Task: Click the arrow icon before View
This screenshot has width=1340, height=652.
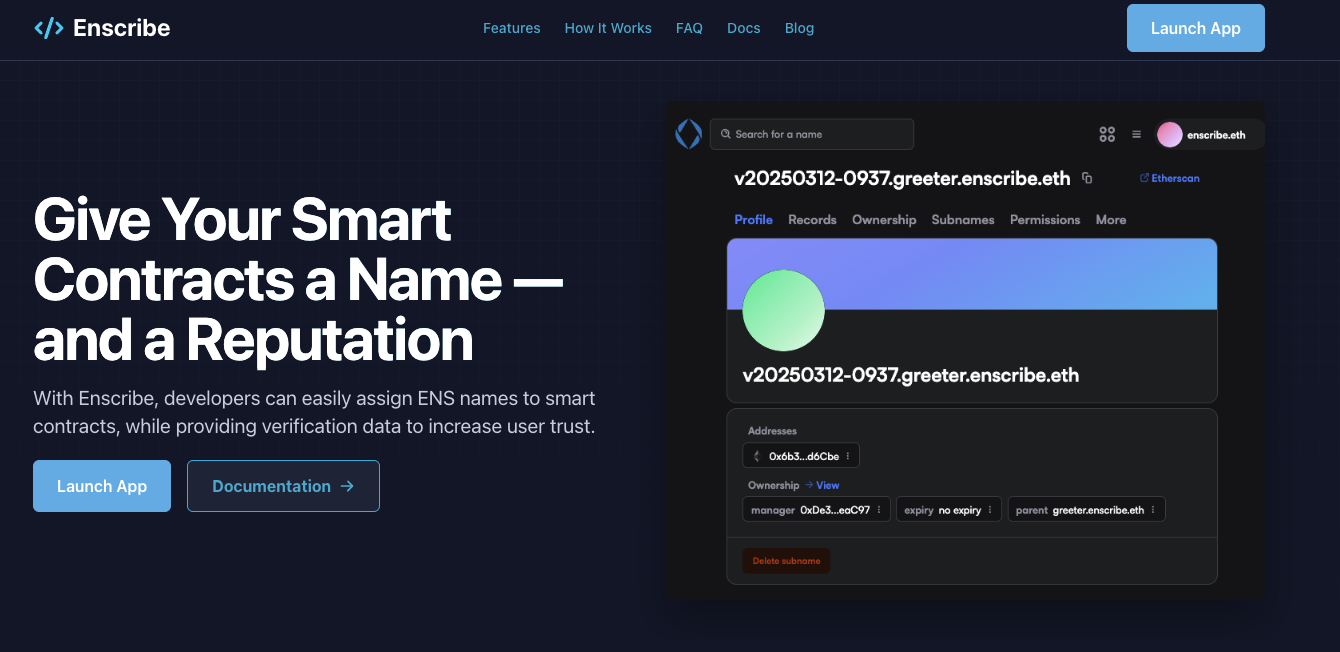Action: coord(809,485)
